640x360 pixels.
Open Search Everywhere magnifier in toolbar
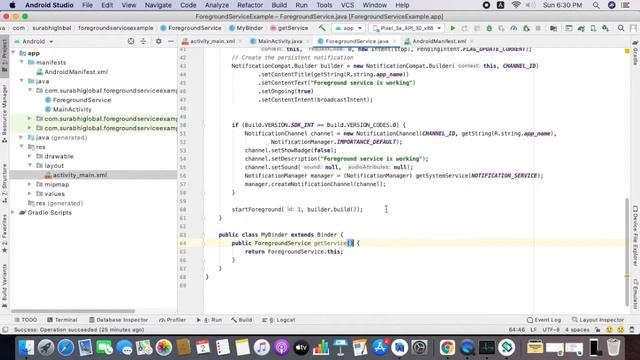pos(621,28)
